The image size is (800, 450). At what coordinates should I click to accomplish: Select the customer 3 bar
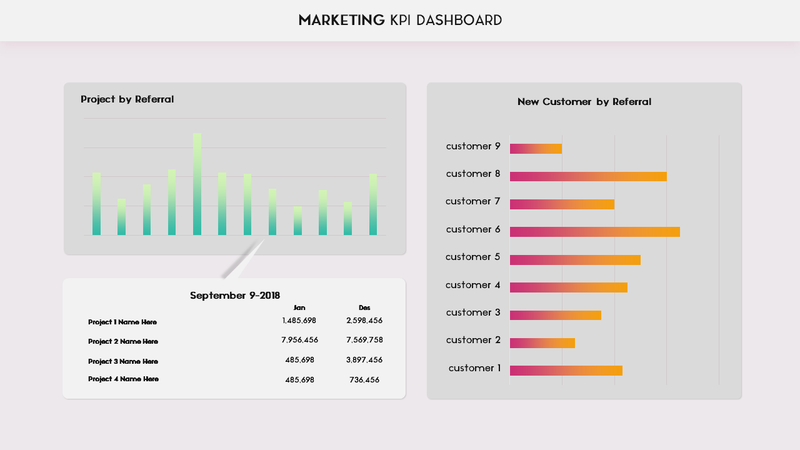coord(555,315)
